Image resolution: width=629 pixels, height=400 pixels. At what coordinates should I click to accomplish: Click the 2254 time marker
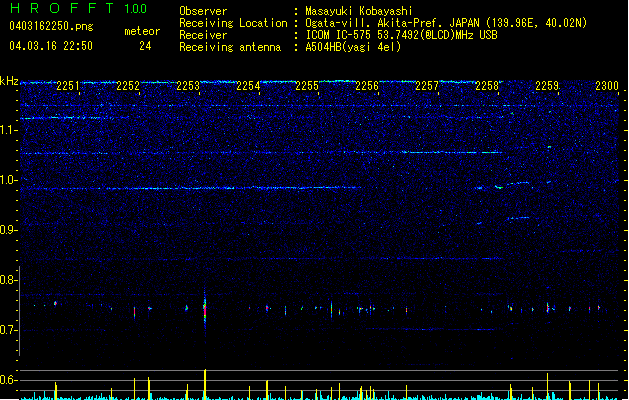[x=248, y=86]
